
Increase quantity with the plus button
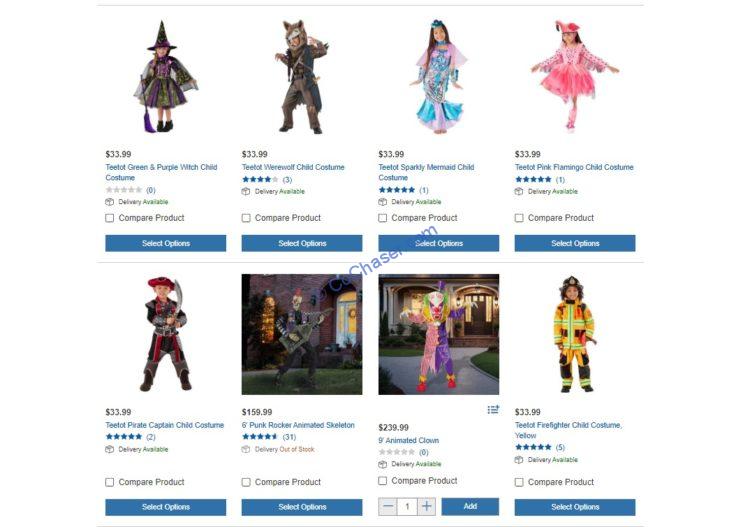coord(427,506)
